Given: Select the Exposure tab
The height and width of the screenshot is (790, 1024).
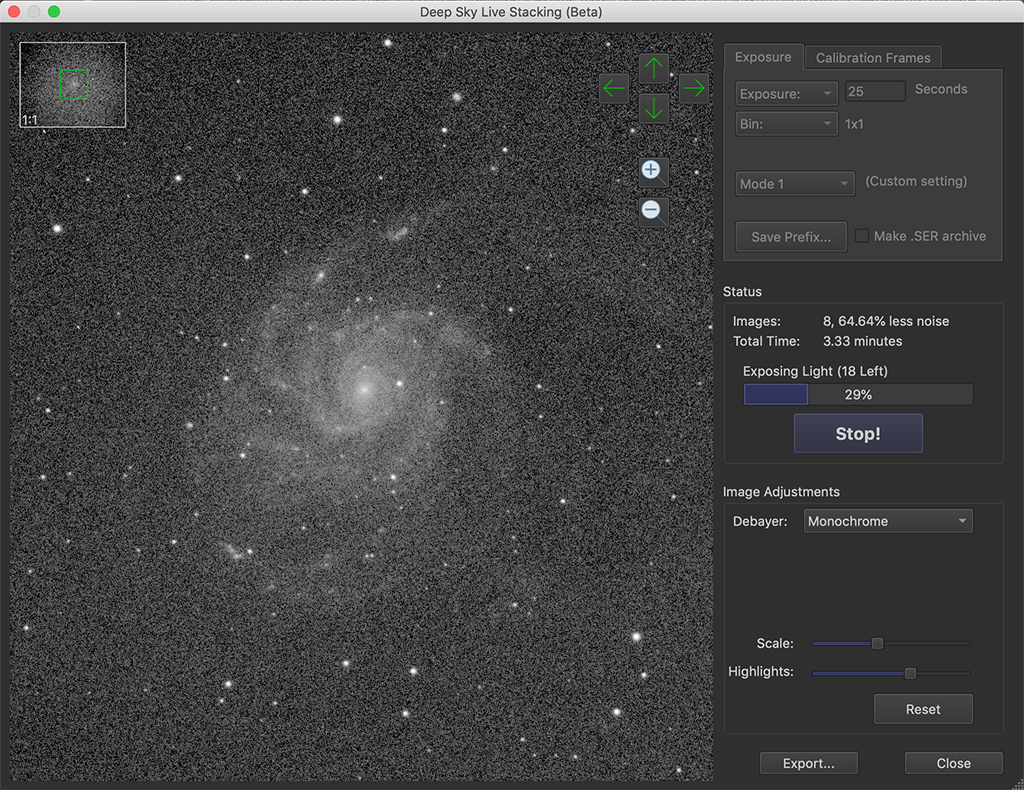Looking at the screenshot, I should pyautogui.click(x=763, y=57).
